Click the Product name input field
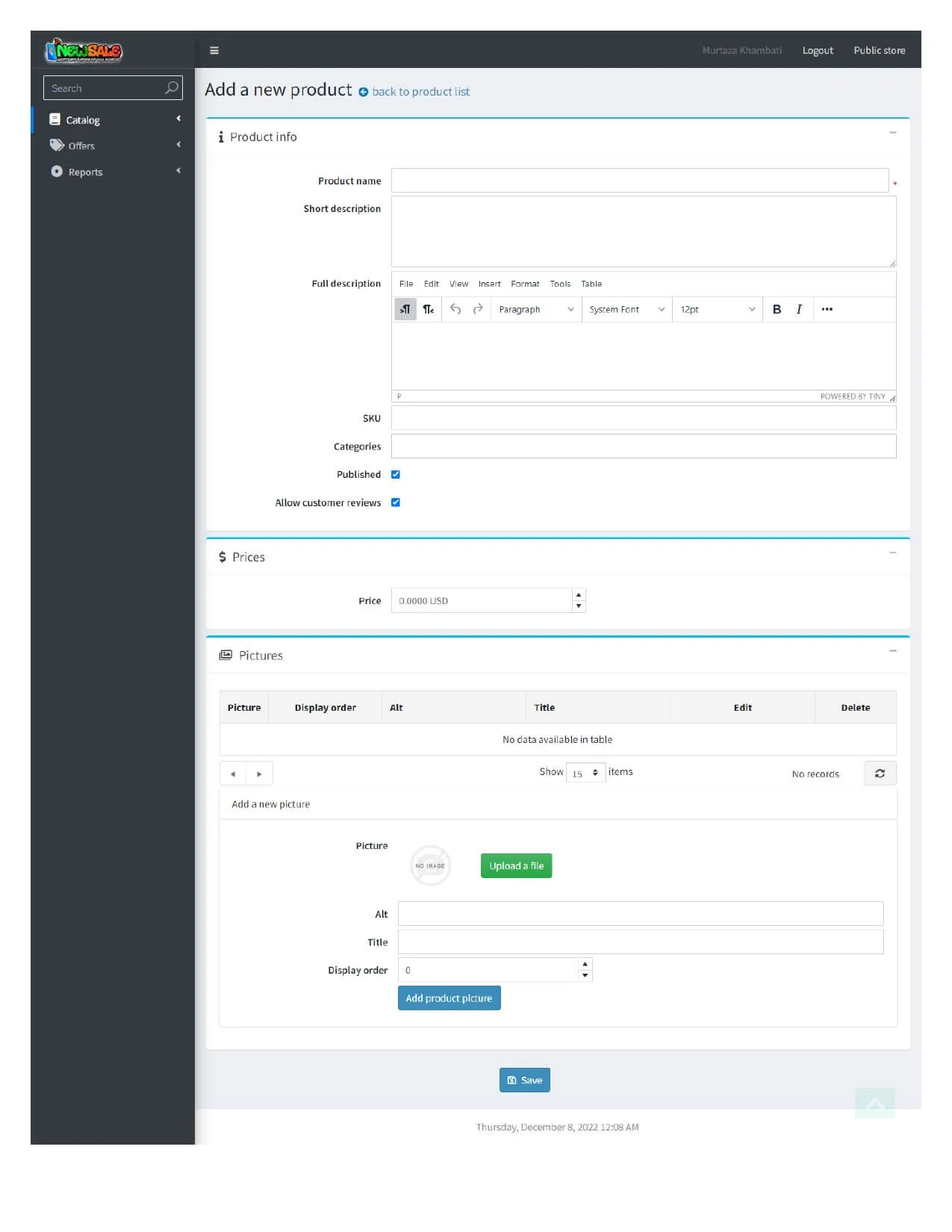This screenshot has width=952, height=1232. [x=639, y=181]
